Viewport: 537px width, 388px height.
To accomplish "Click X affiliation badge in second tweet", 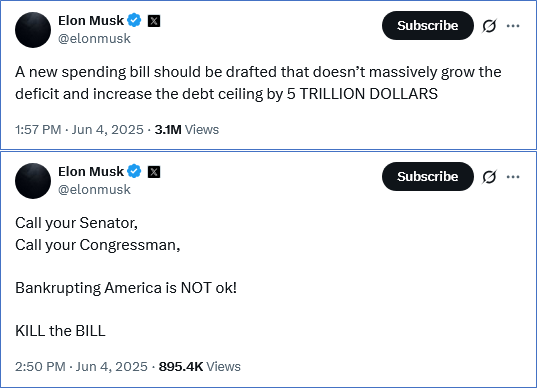I will (x=154, y=172).
